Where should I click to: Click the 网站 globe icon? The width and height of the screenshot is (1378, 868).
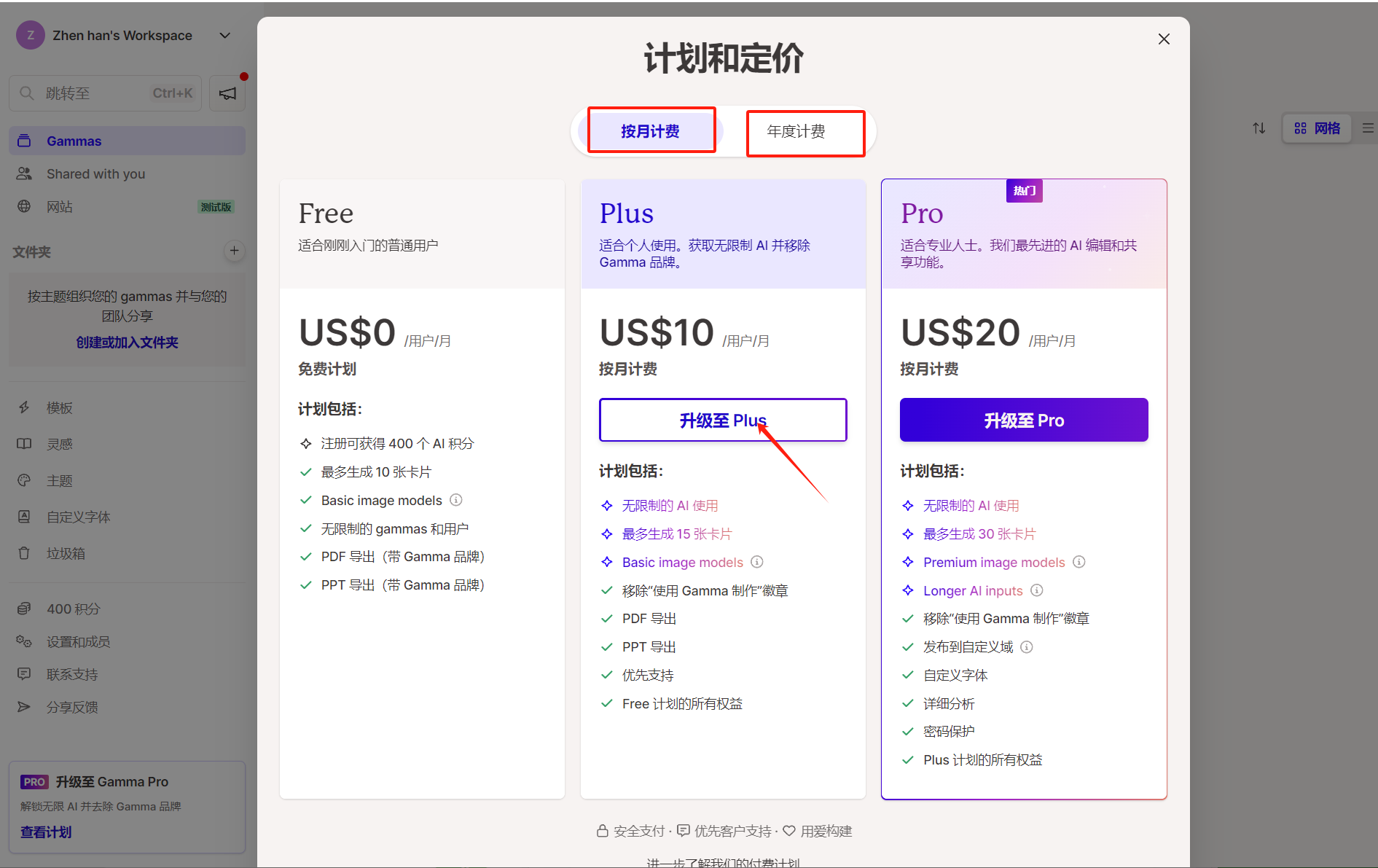pos(24,206)
